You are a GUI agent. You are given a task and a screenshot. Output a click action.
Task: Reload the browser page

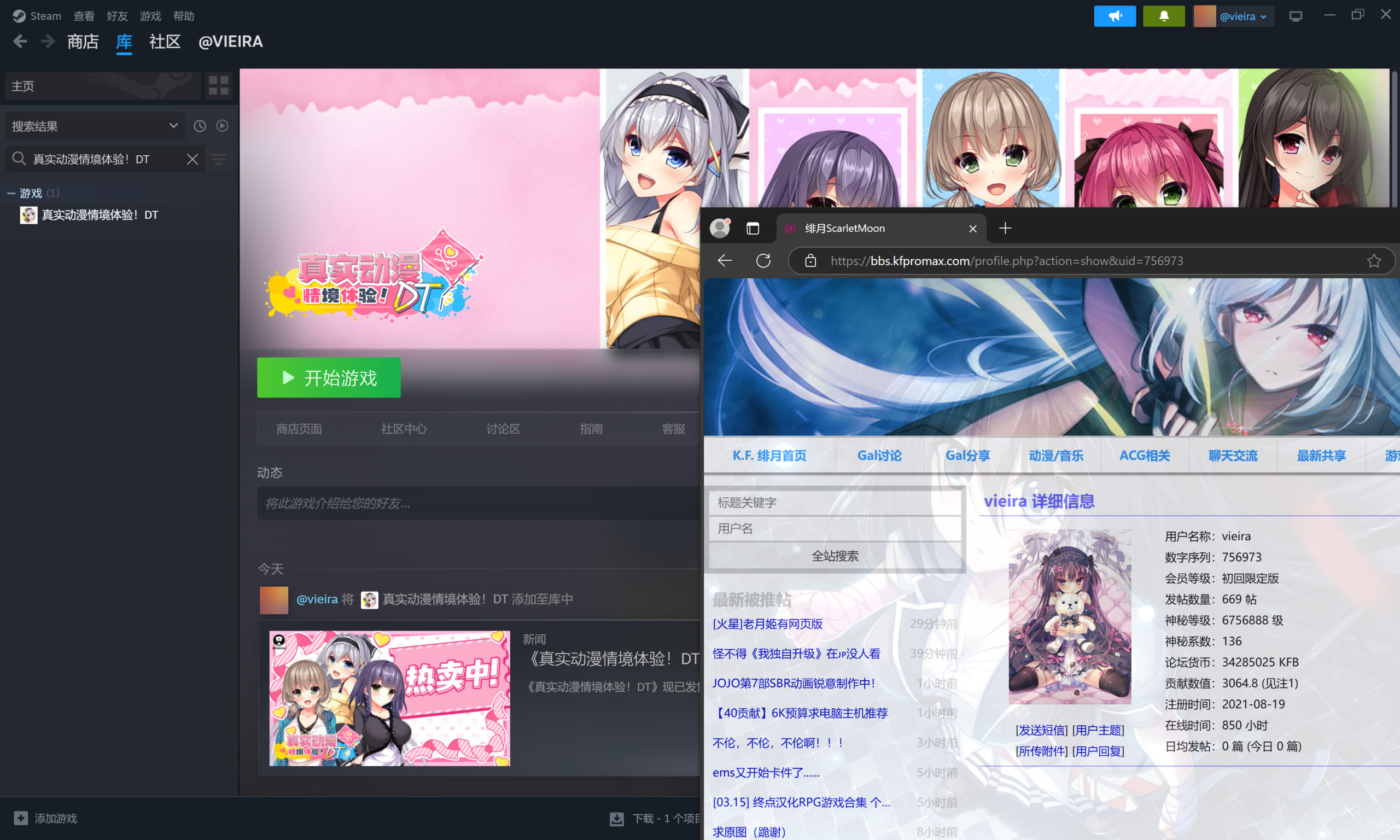tap(763, 260)
